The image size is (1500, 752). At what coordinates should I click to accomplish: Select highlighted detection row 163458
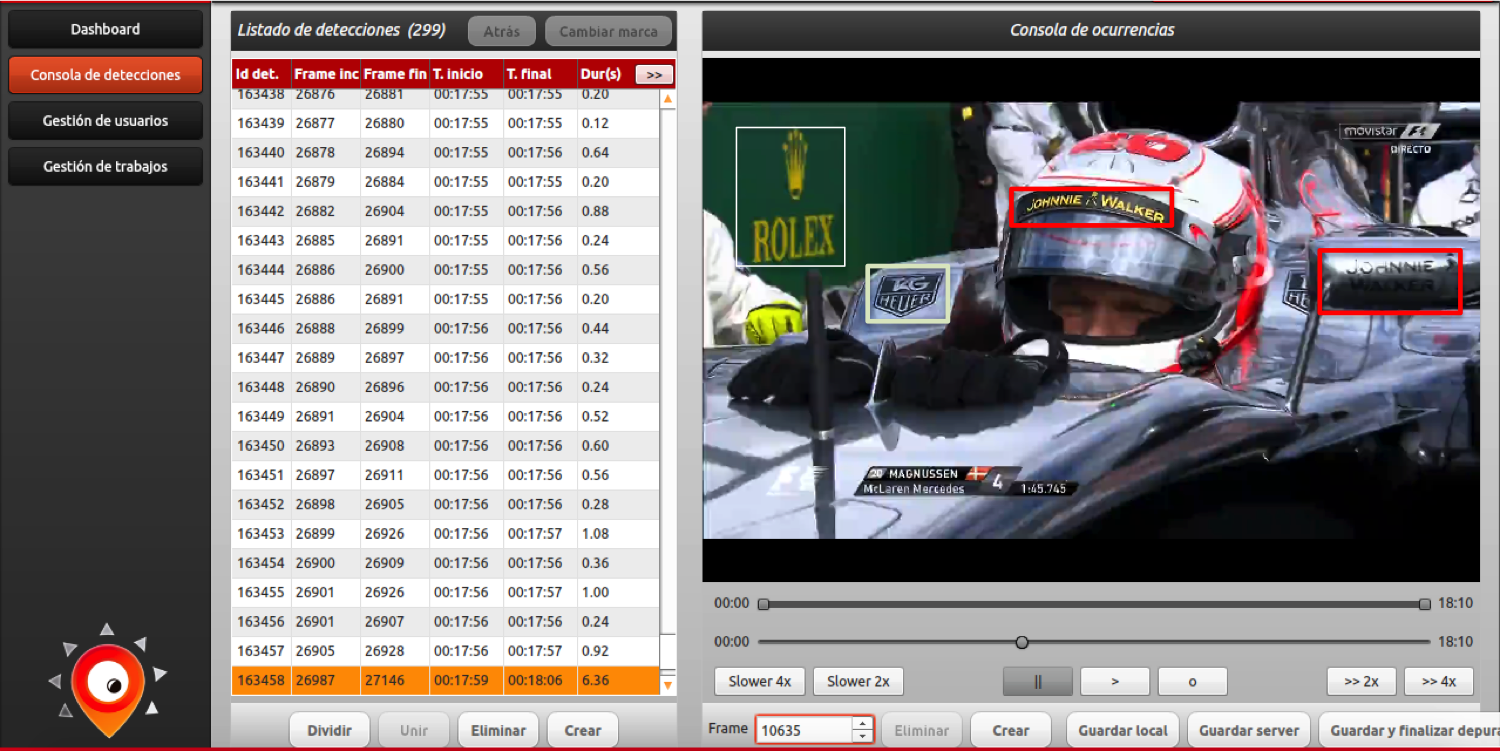pyautogui.click(x=445, y=680)
